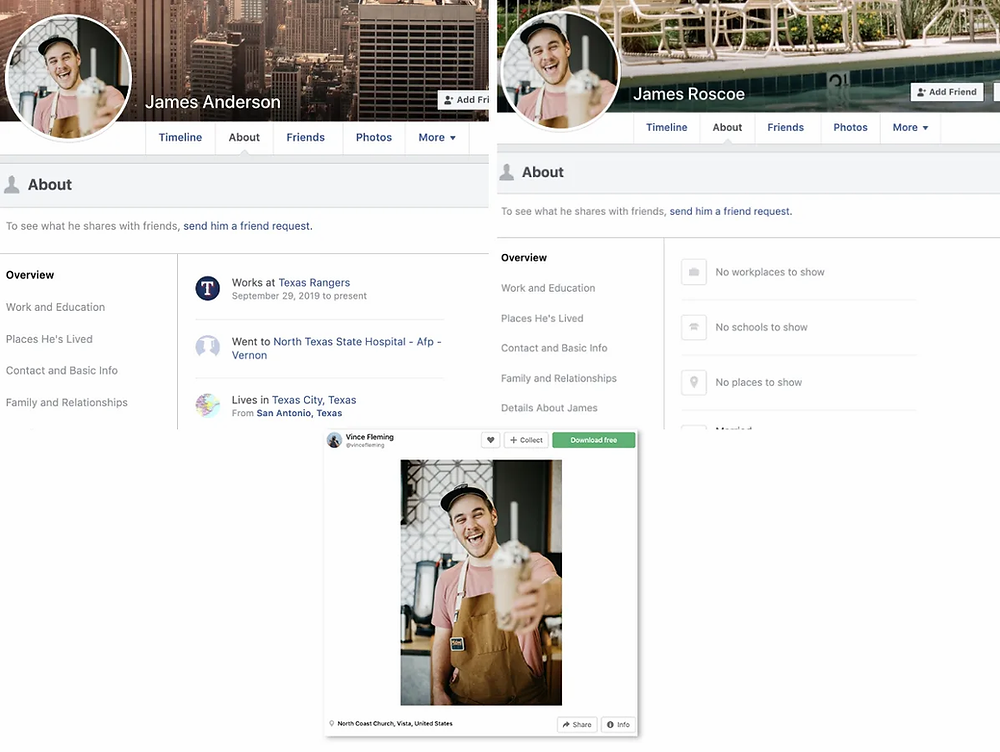
Task: Open Places He's Lived in Anderson sidebar
Action: tap(49, 339)
